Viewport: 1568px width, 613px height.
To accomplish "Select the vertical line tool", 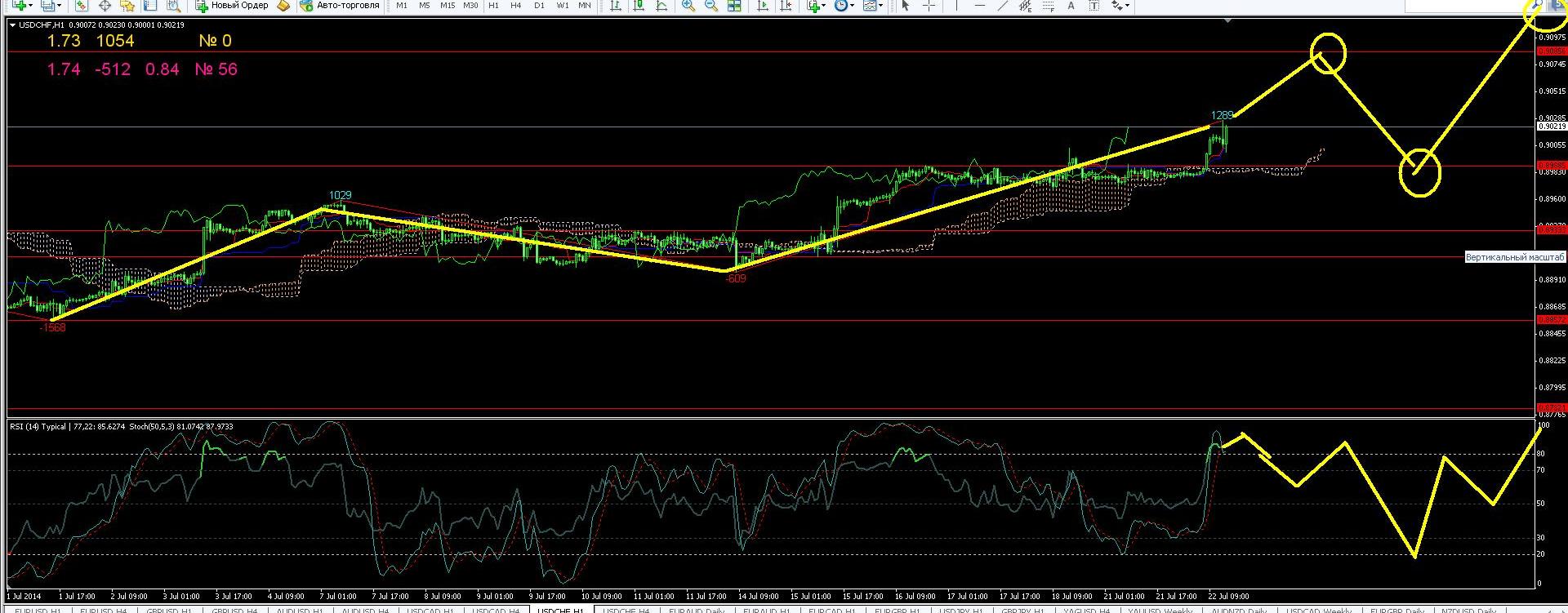I will (956, 6).
